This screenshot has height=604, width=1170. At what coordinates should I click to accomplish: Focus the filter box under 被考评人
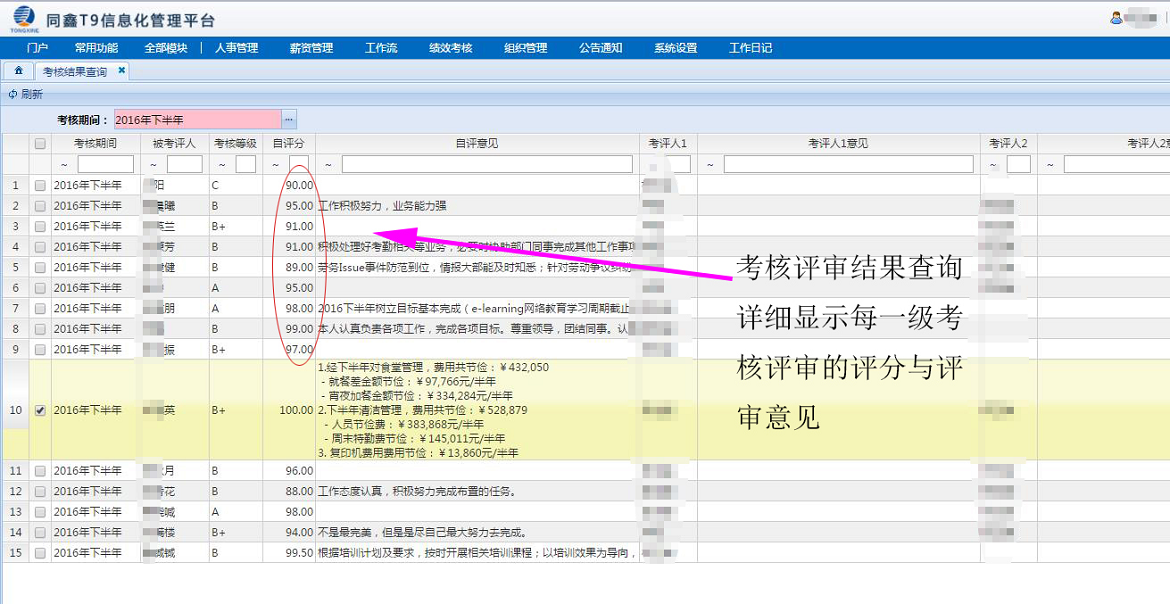tap(184, 164)
